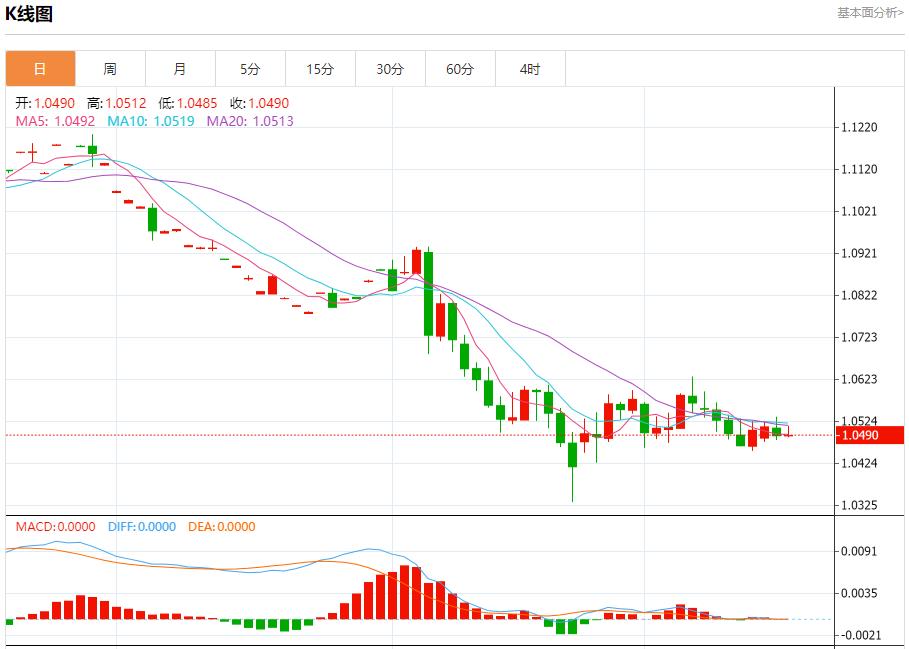The width and height of the screenshot is (909, 649).
Task: Click the MA10 indicator label
Action: [150, 121]
